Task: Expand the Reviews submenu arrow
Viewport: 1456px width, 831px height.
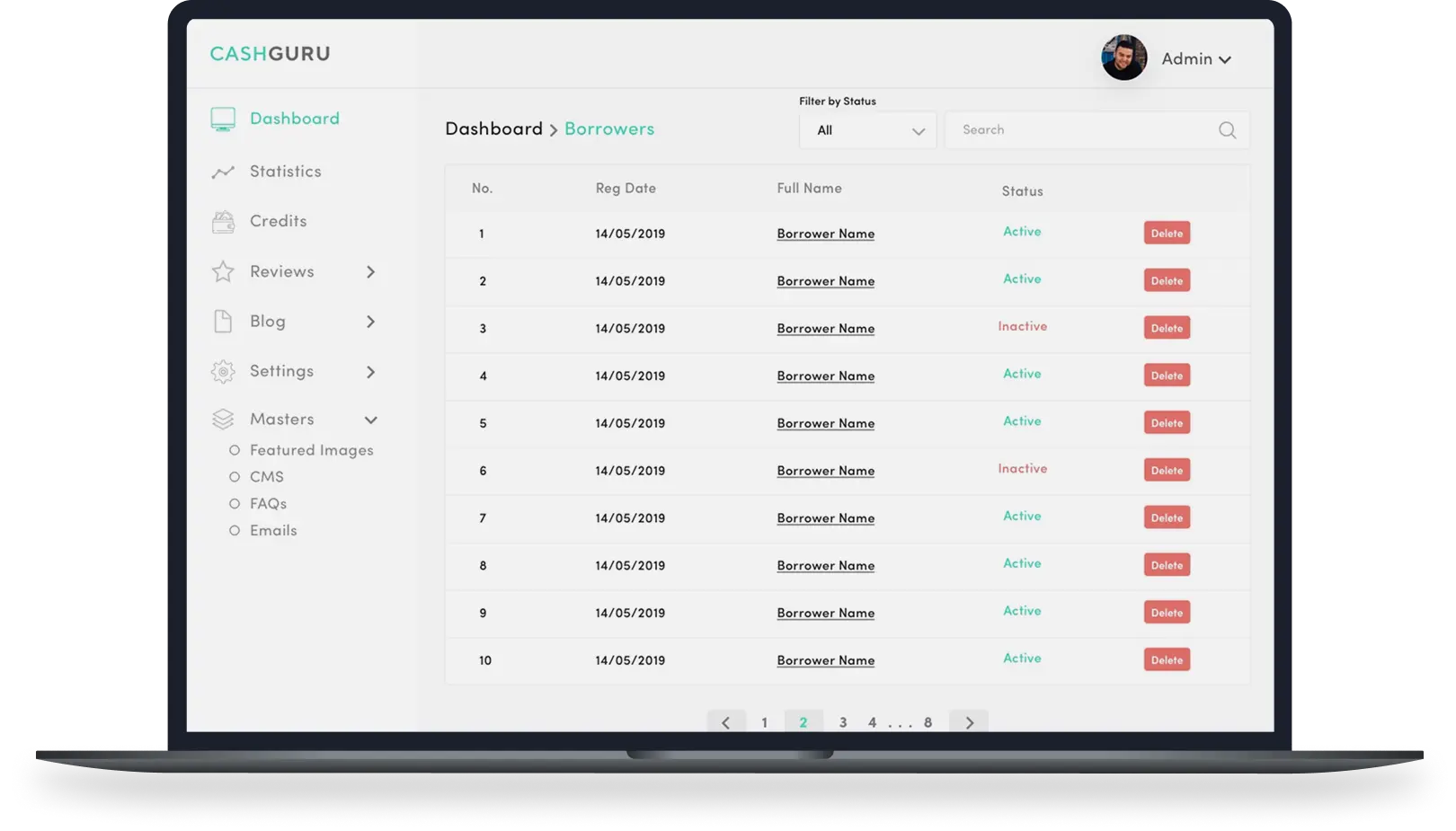Action: click(x=370, y=271)
